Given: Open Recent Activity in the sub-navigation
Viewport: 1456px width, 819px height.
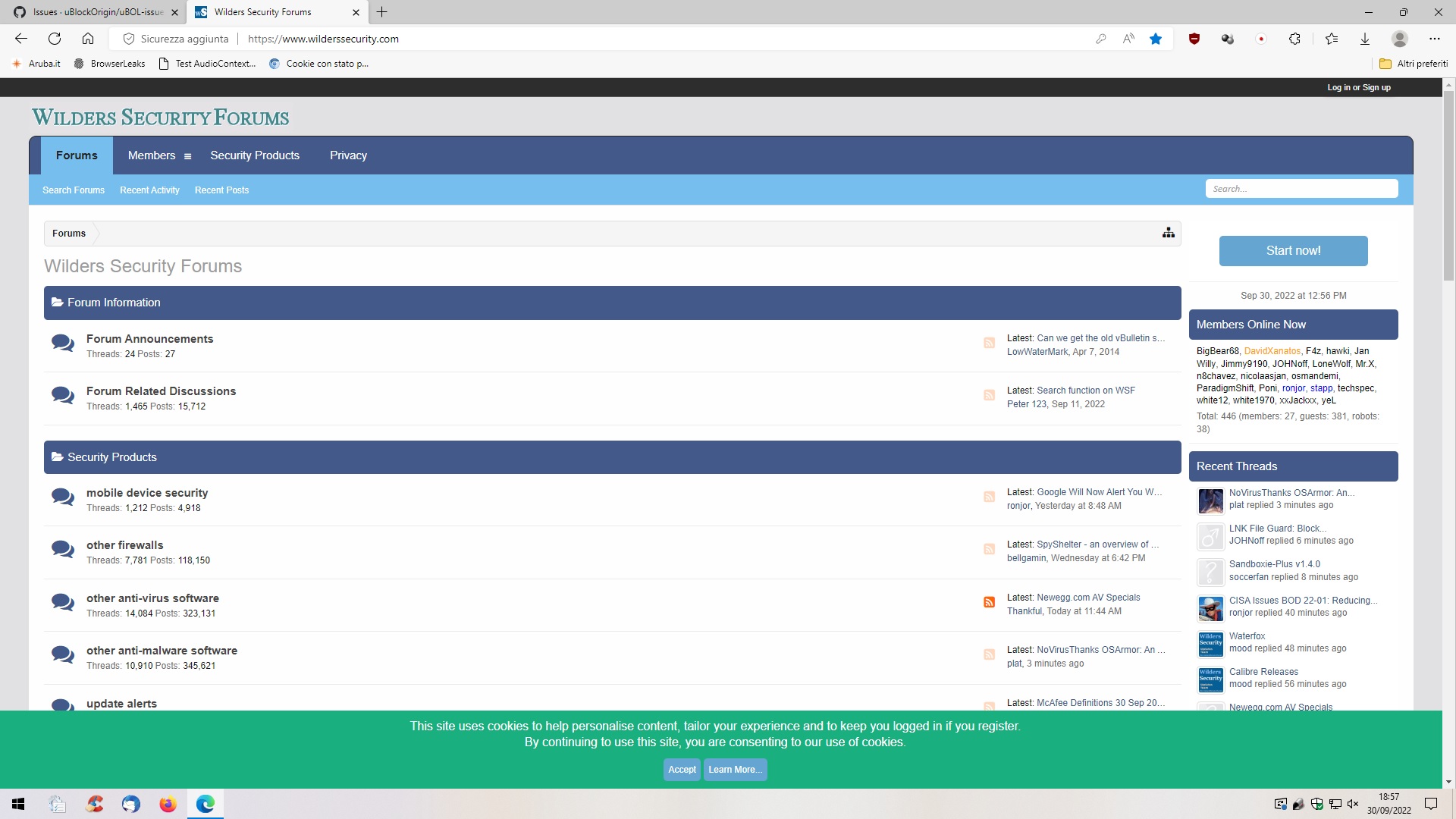Looking at the screenshot, I should click(x=149, y=190).
